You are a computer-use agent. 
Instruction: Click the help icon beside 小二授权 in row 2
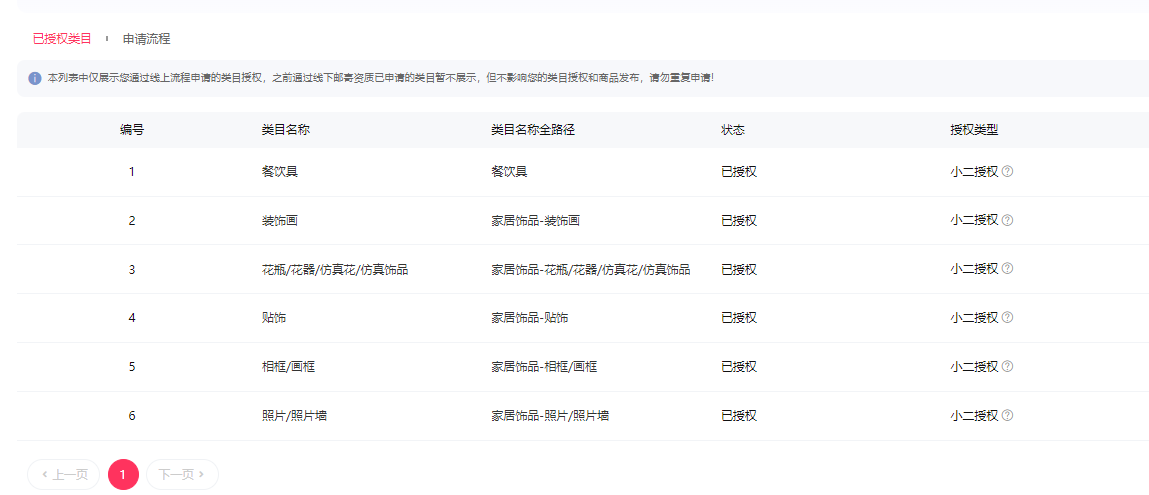pos(1007,220)
